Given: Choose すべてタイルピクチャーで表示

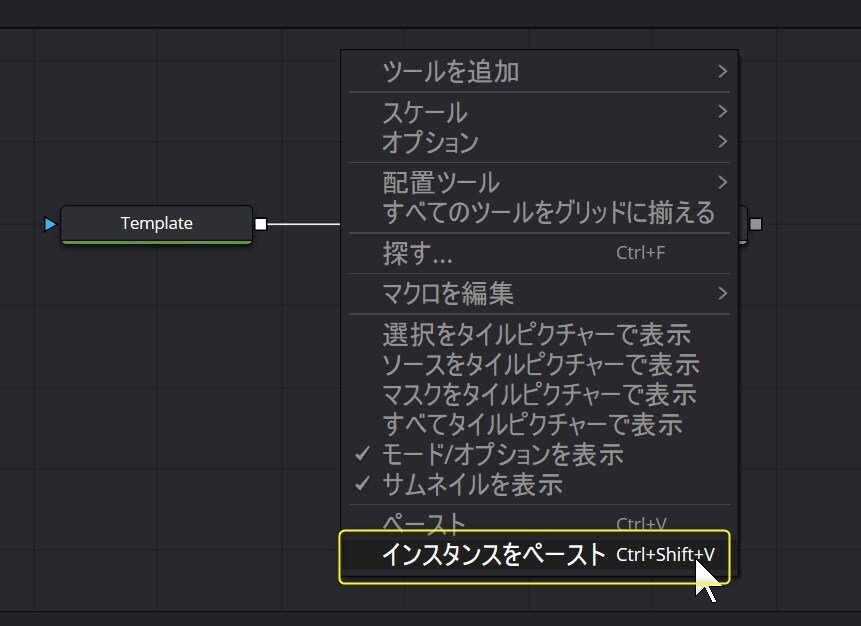Looking at the screenshot, I should click(539, 424).
